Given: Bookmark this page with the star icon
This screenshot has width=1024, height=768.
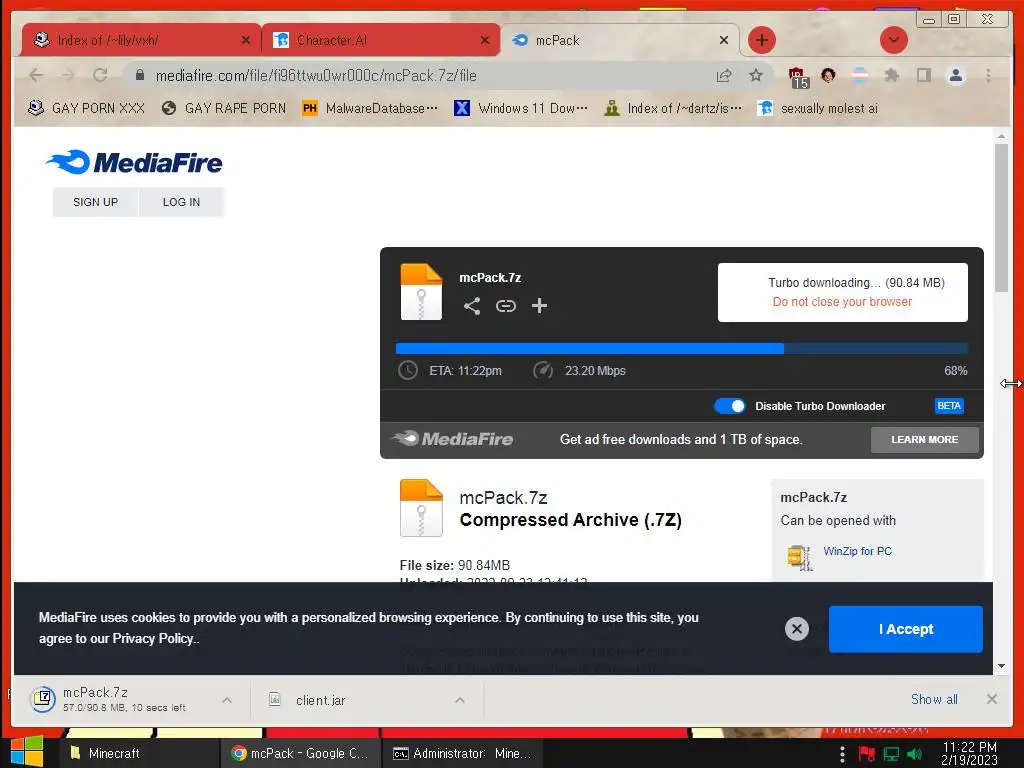Looking at the screenshot, I should 756,76.
